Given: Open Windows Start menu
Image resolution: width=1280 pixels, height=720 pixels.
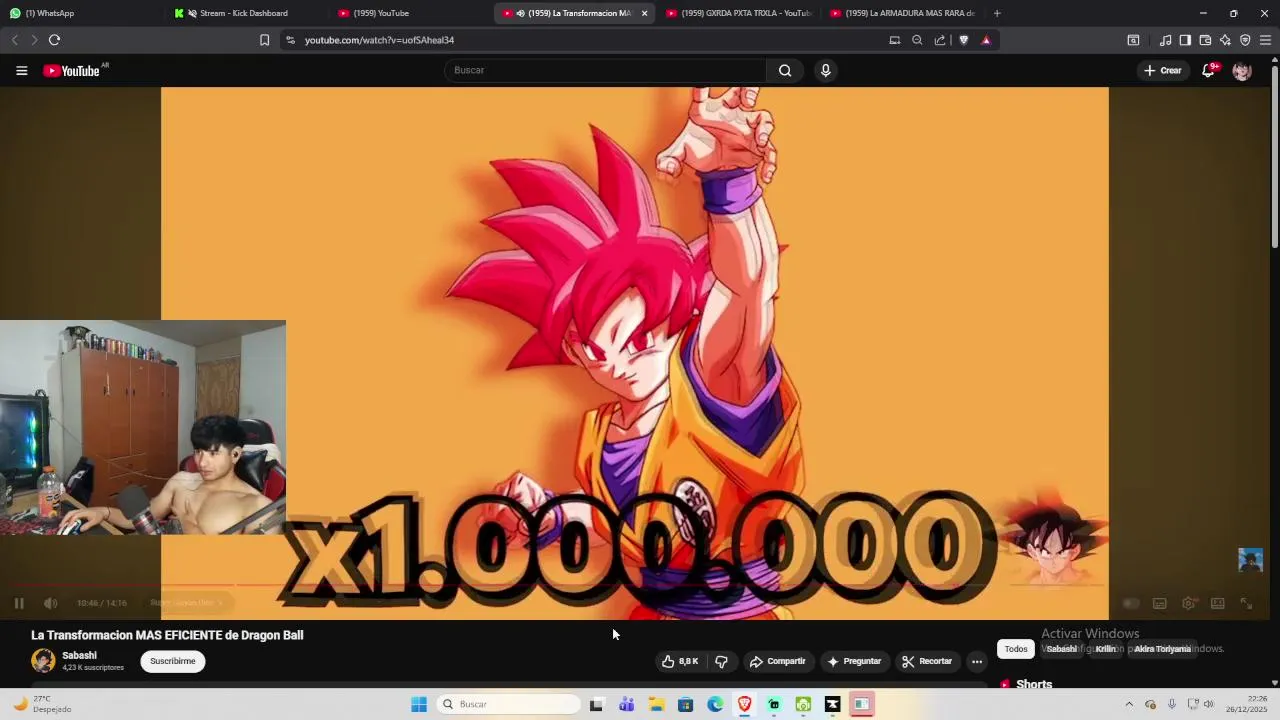Looking at the screenshot, I should [x=419, y=704].
